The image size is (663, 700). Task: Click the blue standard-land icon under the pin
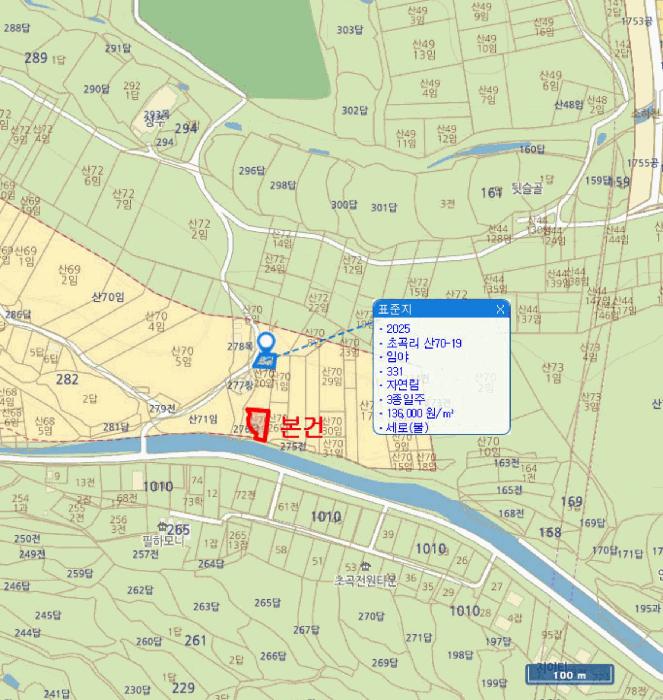pyautogui.click(x=266, y=359)
